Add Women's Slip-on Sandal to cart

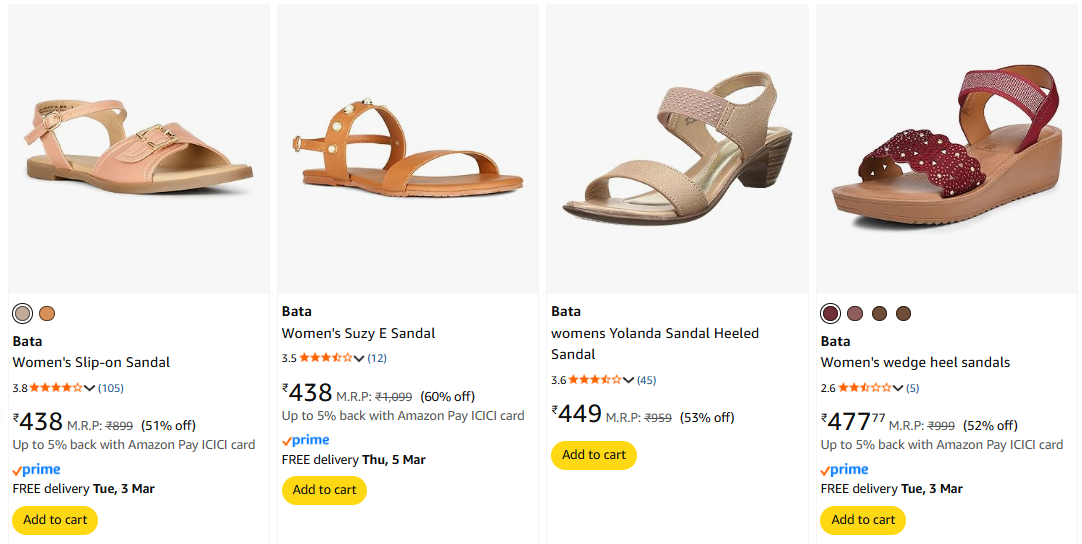pyautogui.click(x=55, y=520)
